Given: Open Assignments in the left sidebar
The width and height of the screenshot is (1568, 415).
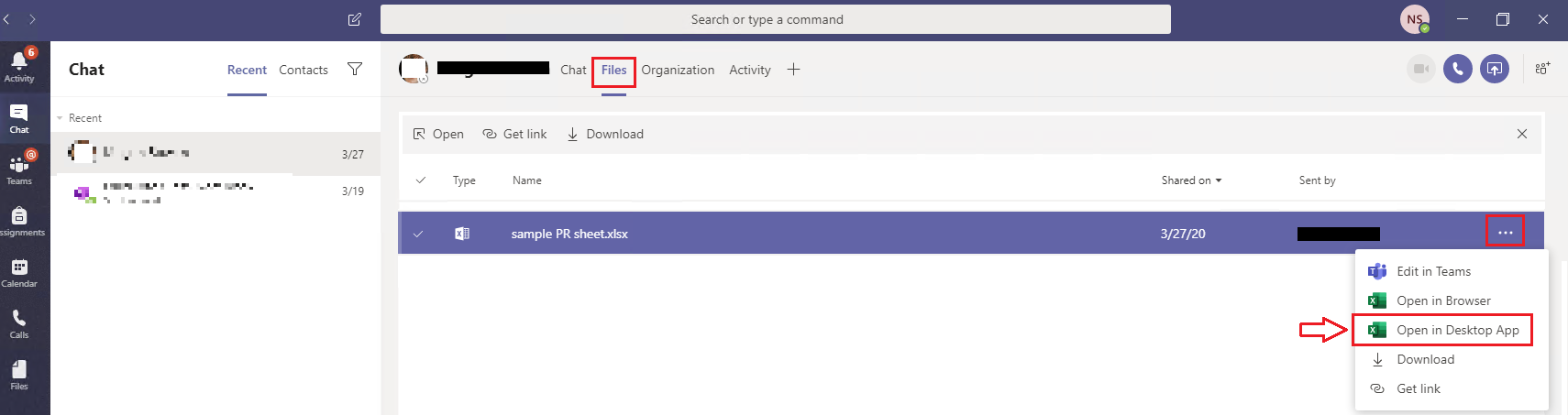Looking at the screenshot, I should pyautogui.click(x=19, y=221).
